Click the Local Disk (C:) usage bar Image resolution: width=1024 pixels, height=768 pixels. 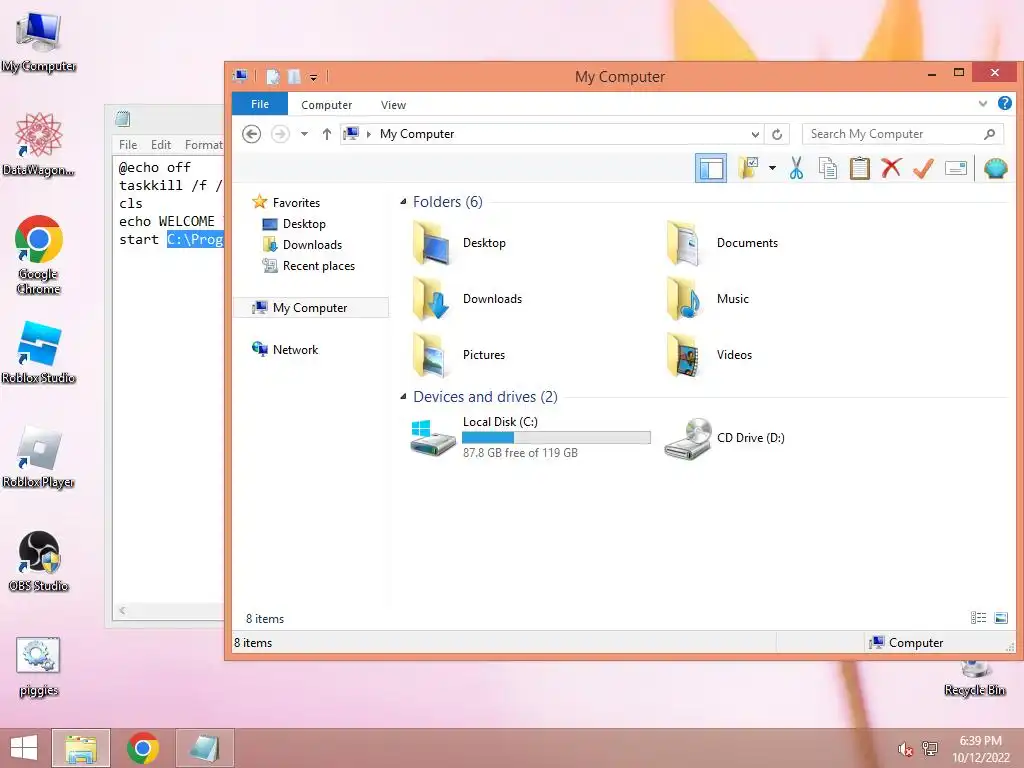tap(556, 438)
